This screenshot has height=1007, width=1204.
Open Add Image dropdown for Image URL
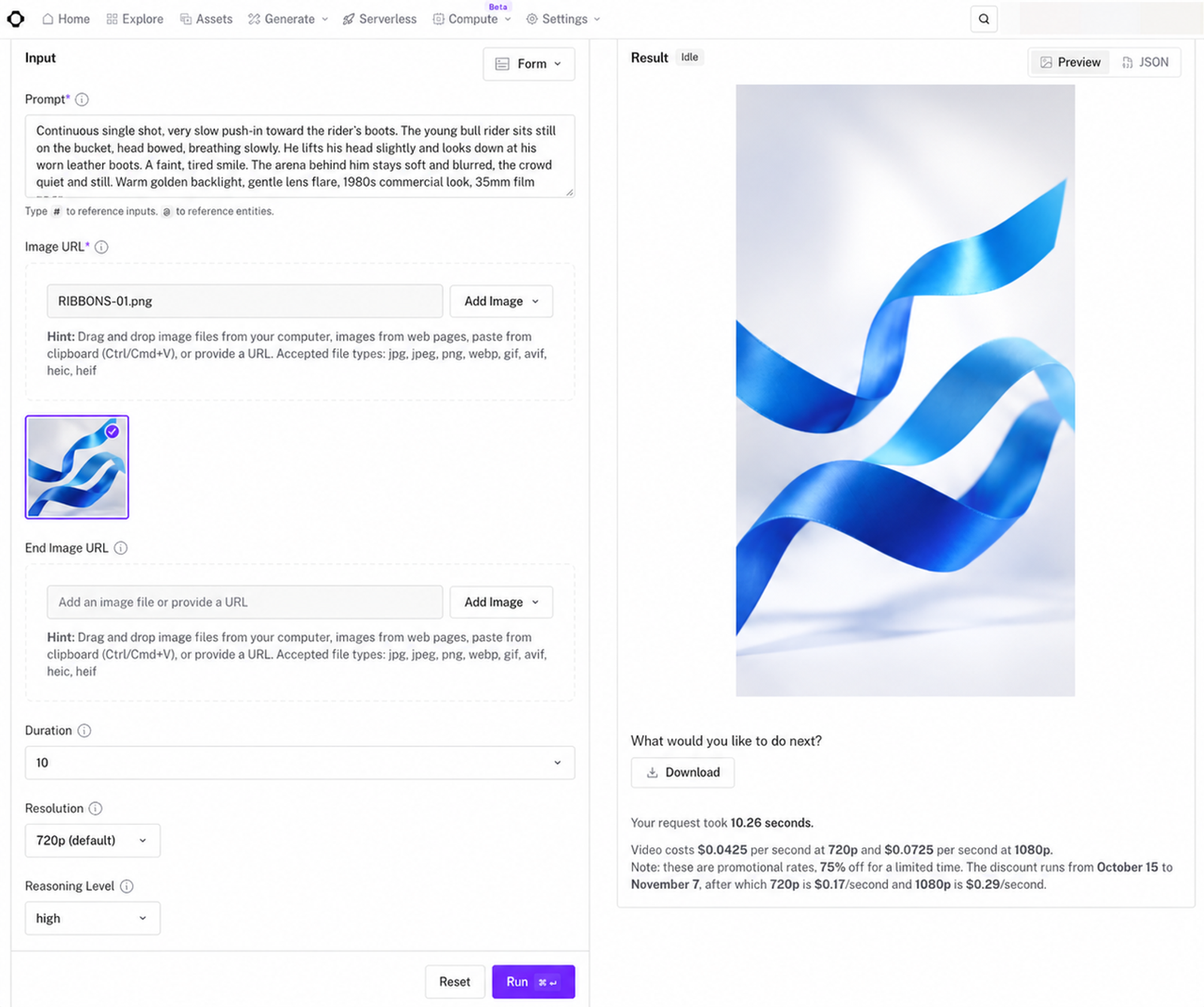pos(501,301)
